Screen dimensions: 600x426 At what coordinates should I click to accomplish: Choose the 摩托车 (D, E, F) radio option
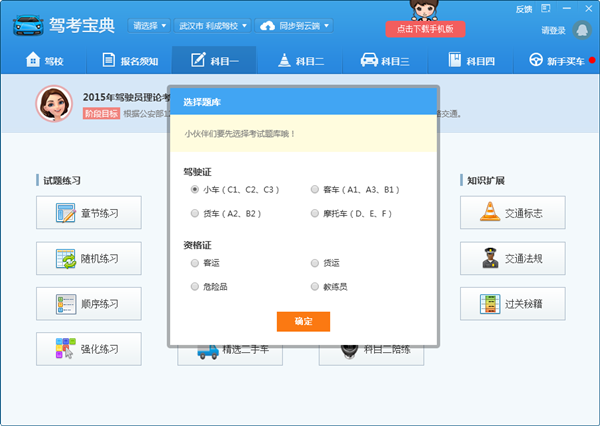click(x=315, y=213)
